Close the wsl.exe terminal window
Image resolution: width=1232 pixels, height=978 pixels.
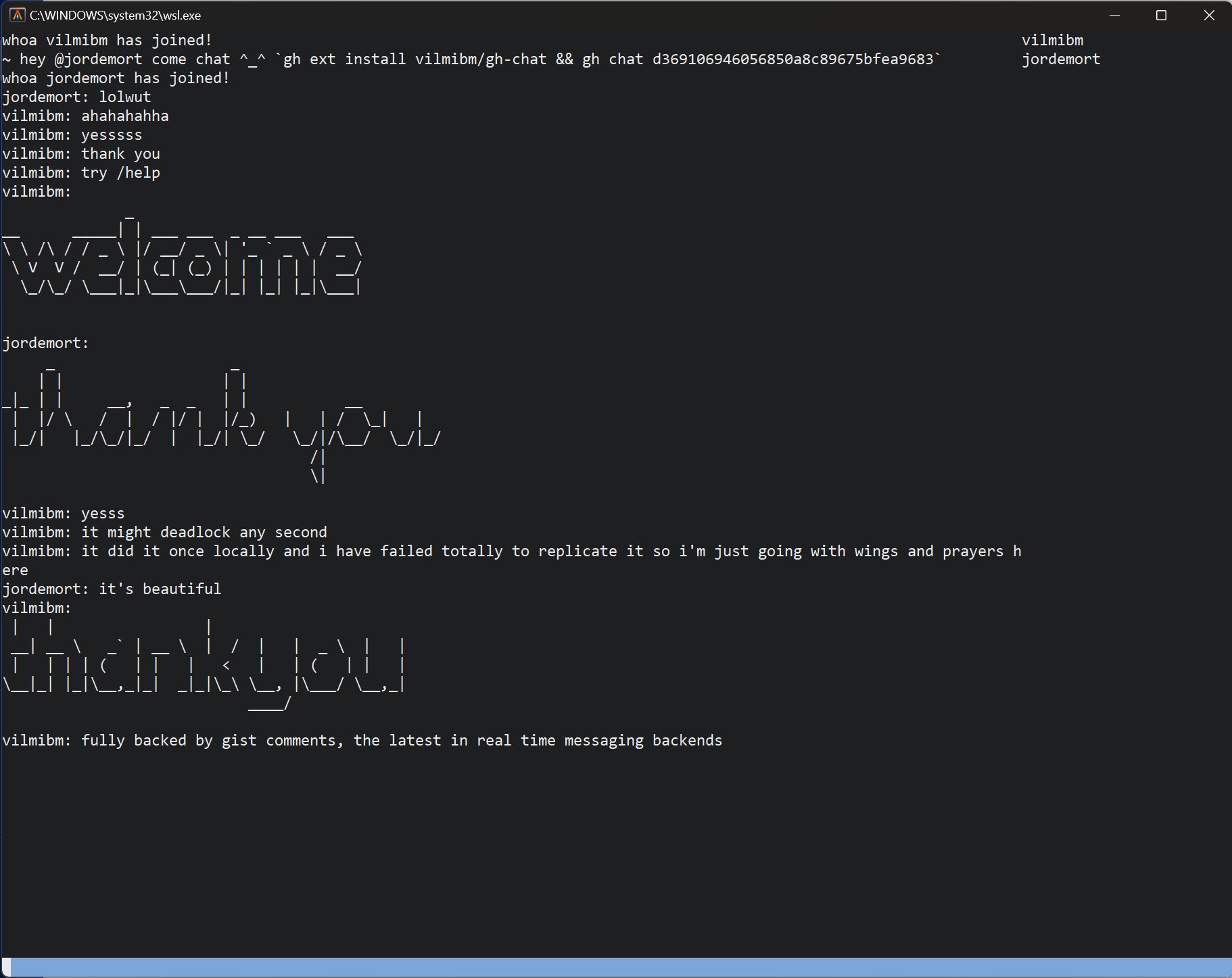(x=1209, y=15)
